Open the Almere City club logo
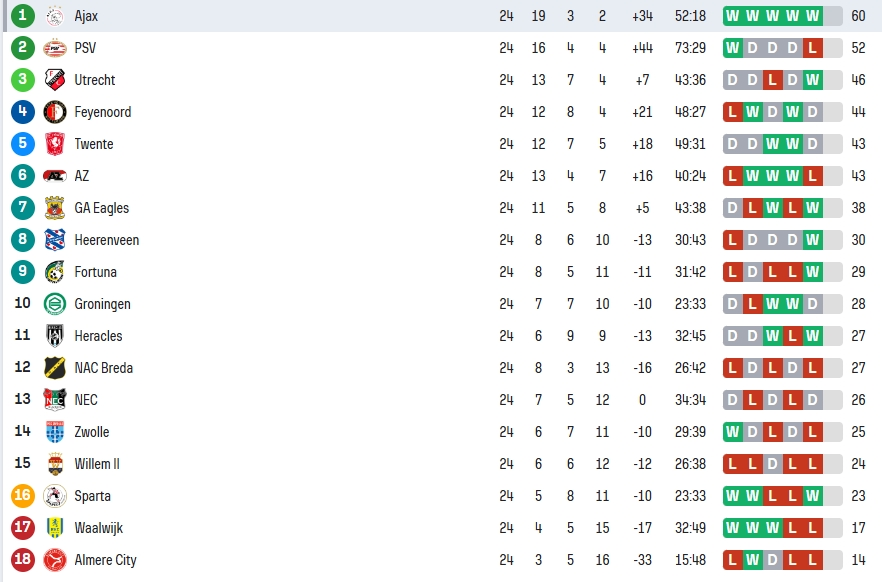The image size is (882, 582). pyautogui.click(x=55, y=560)
